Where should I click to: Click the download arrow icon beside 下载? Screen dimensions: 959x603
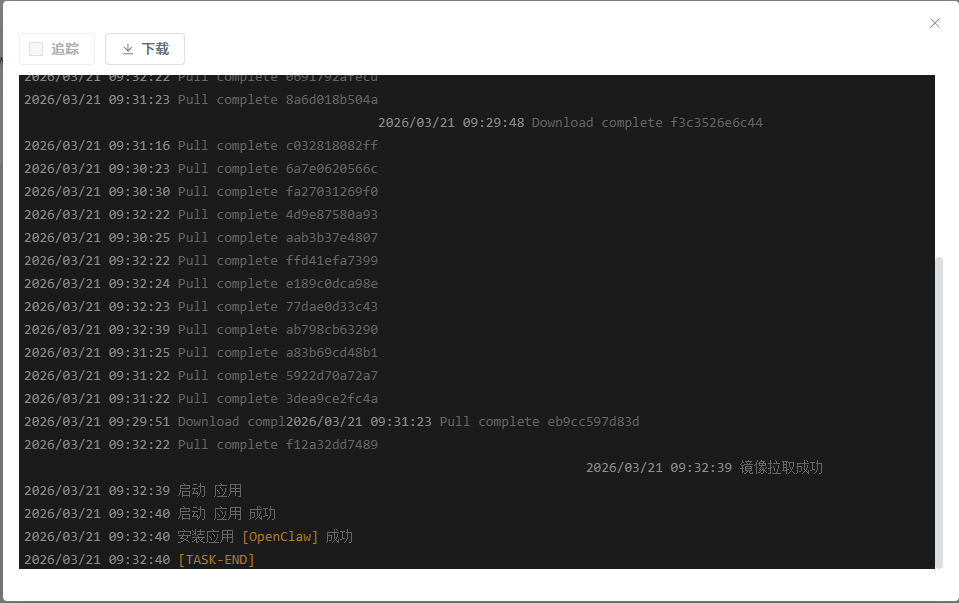[128, 49]
